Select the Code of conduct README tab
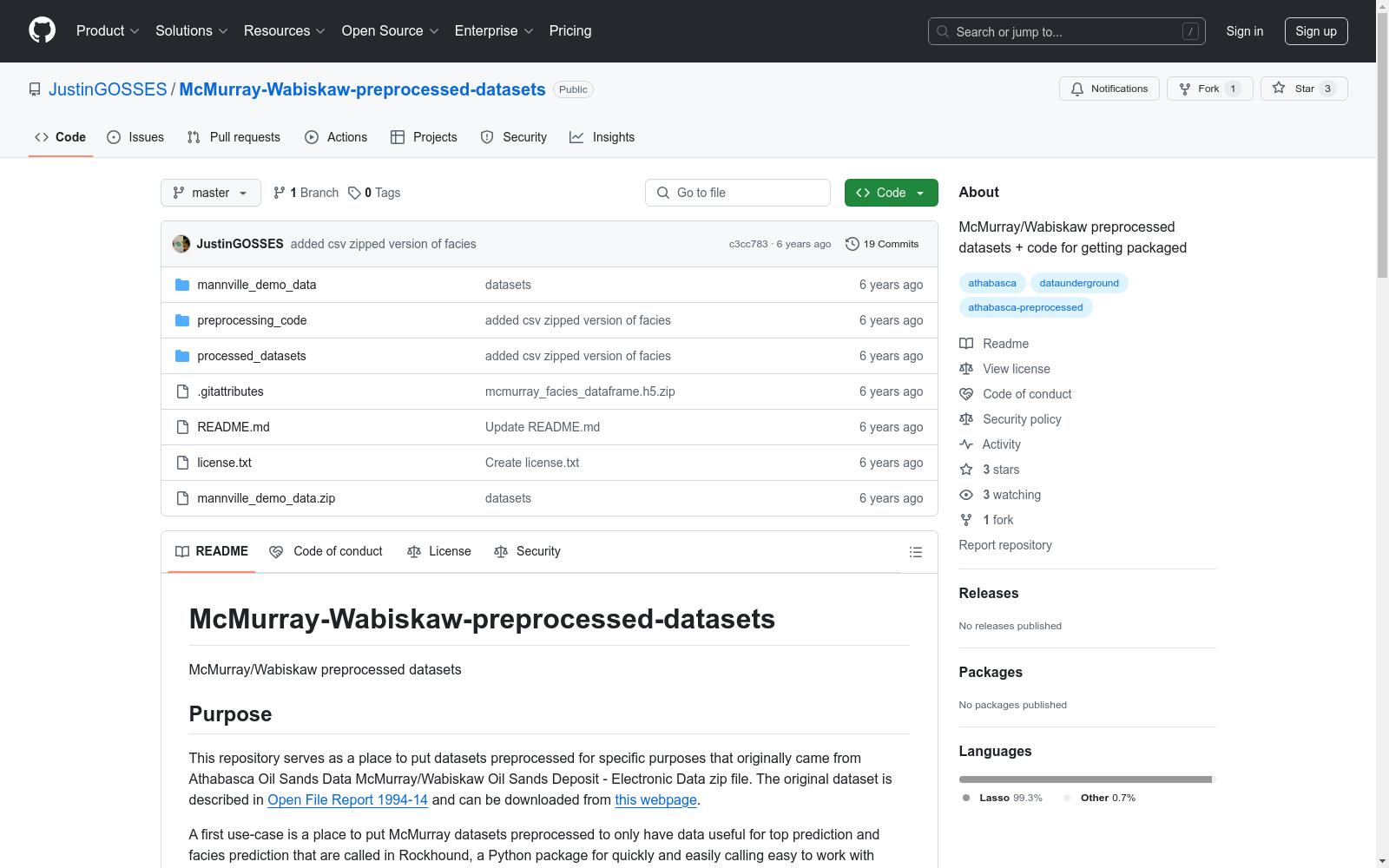Image resolution: width=1389 pixels, height=868 pixels. [326, 551]
